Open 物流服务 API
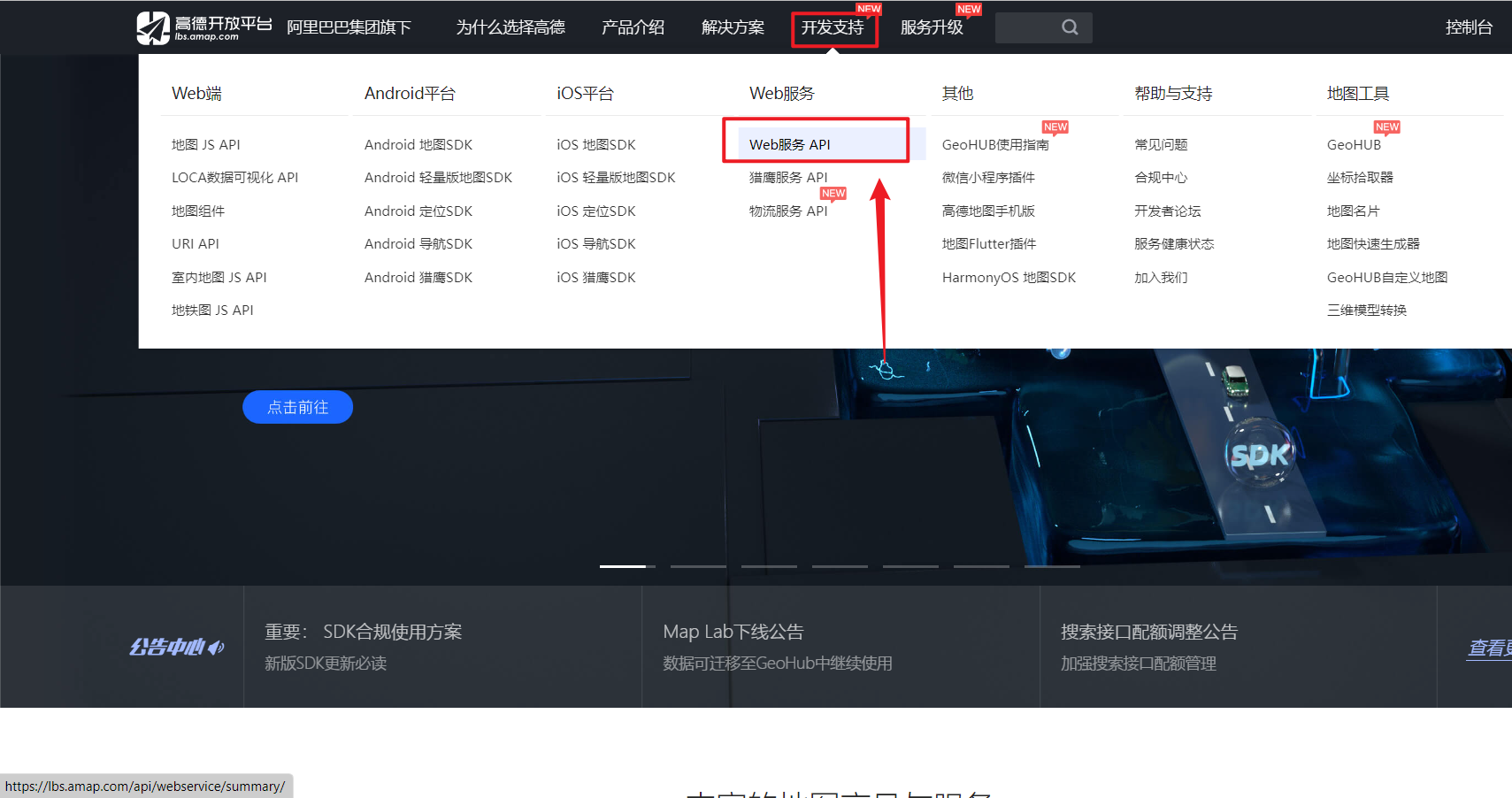The width and height of the screenshot is (1512, 798). (x=788, y=211)
